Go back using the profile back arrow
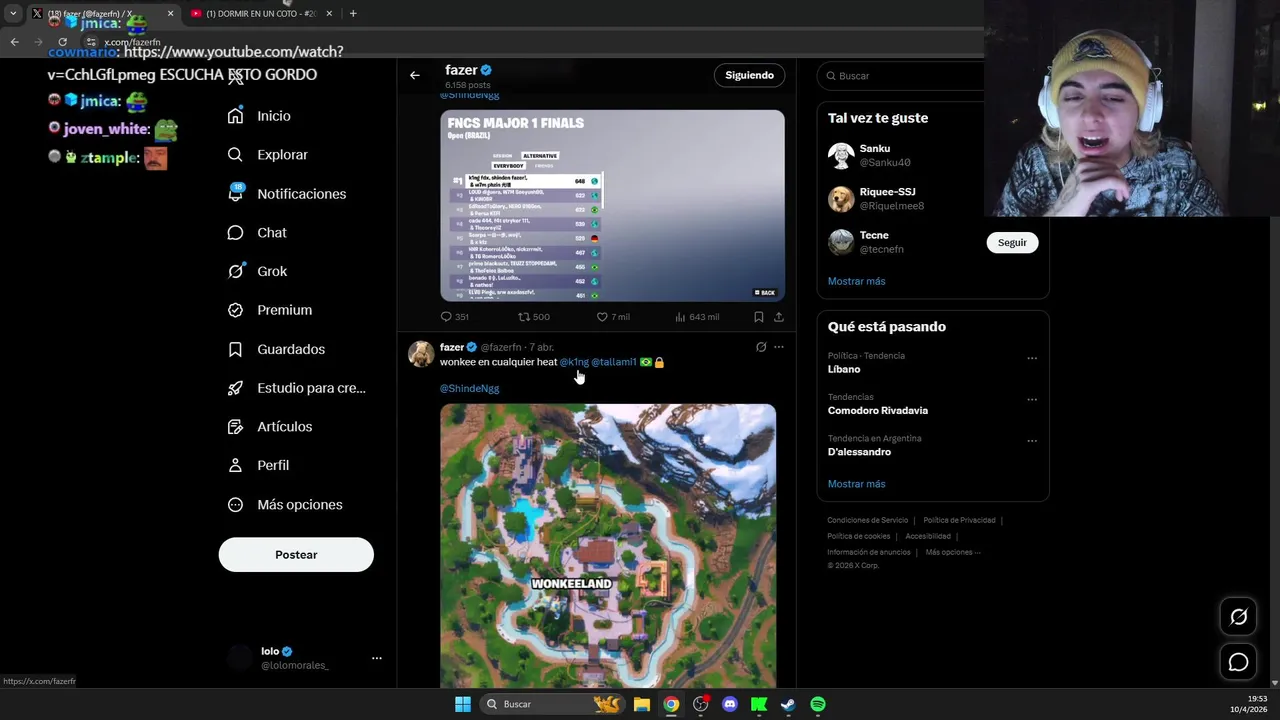Viewport: 1280px width, 720px height. pyautogui.click(x=414, y=75)
